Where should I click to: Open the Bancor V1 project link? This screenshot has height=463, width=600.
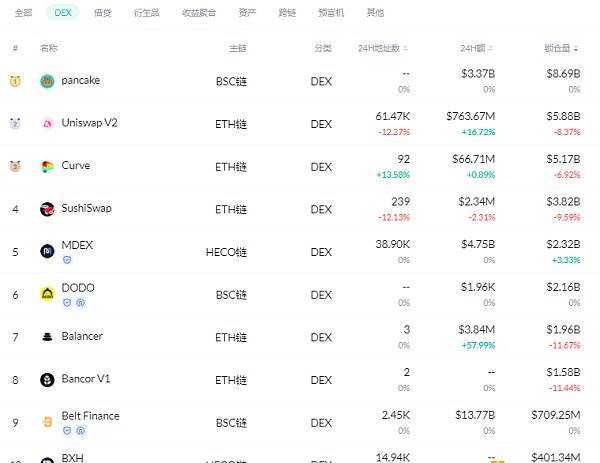86,379
